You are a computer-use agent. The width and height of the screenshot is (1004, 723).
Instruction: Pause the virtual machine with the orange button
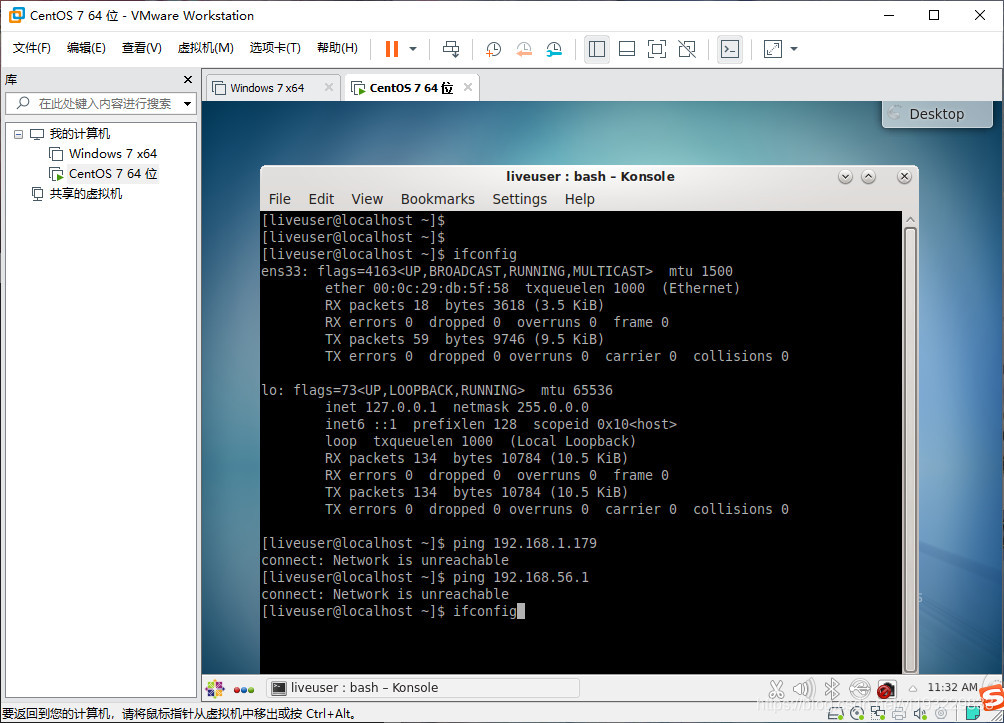[x=392, y=49]
